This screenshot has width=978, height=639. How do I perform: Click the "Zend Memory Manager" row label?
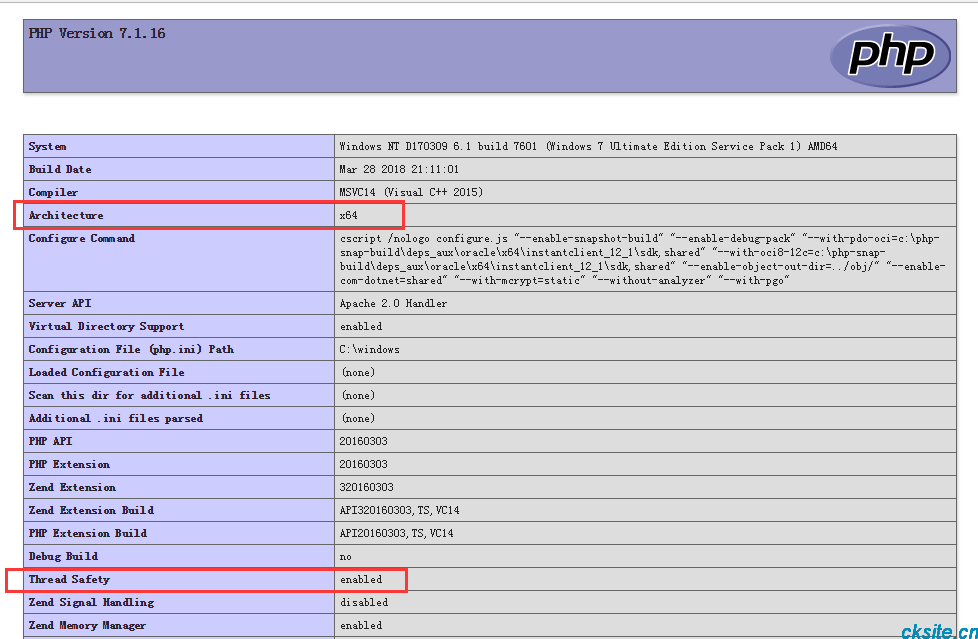click(87, 626)
